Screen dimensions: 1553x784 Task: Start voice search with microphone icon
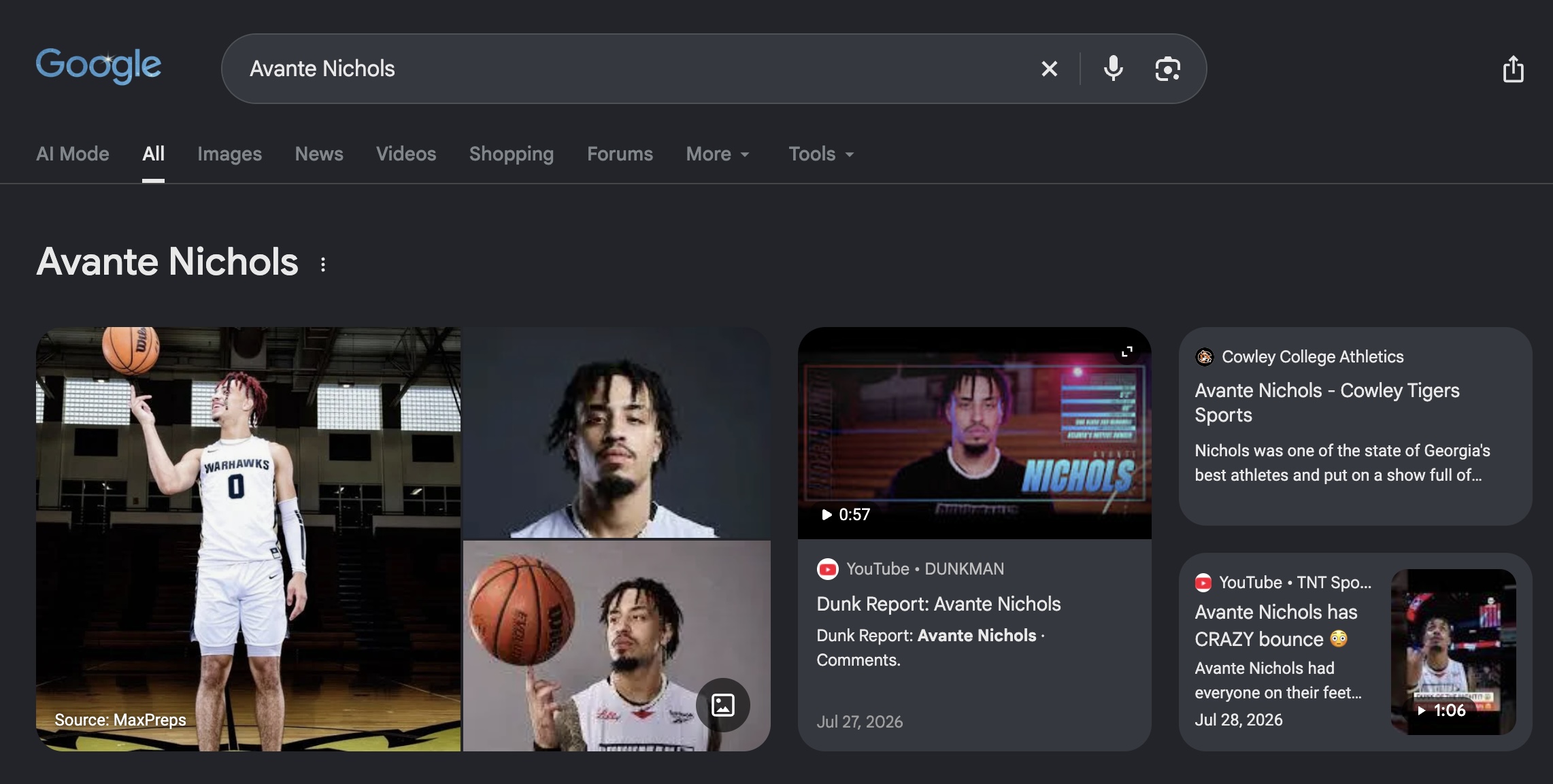pyautogui.click(x=1113, y=69)
